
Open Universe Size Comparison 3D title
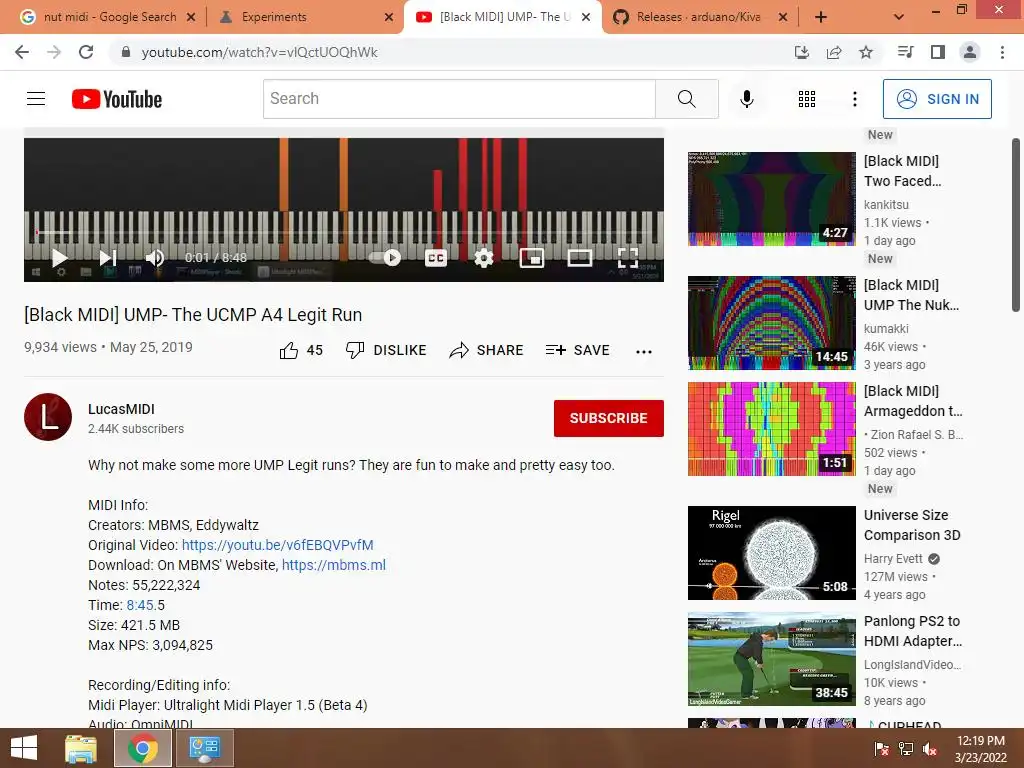click(x=912, y=525)
